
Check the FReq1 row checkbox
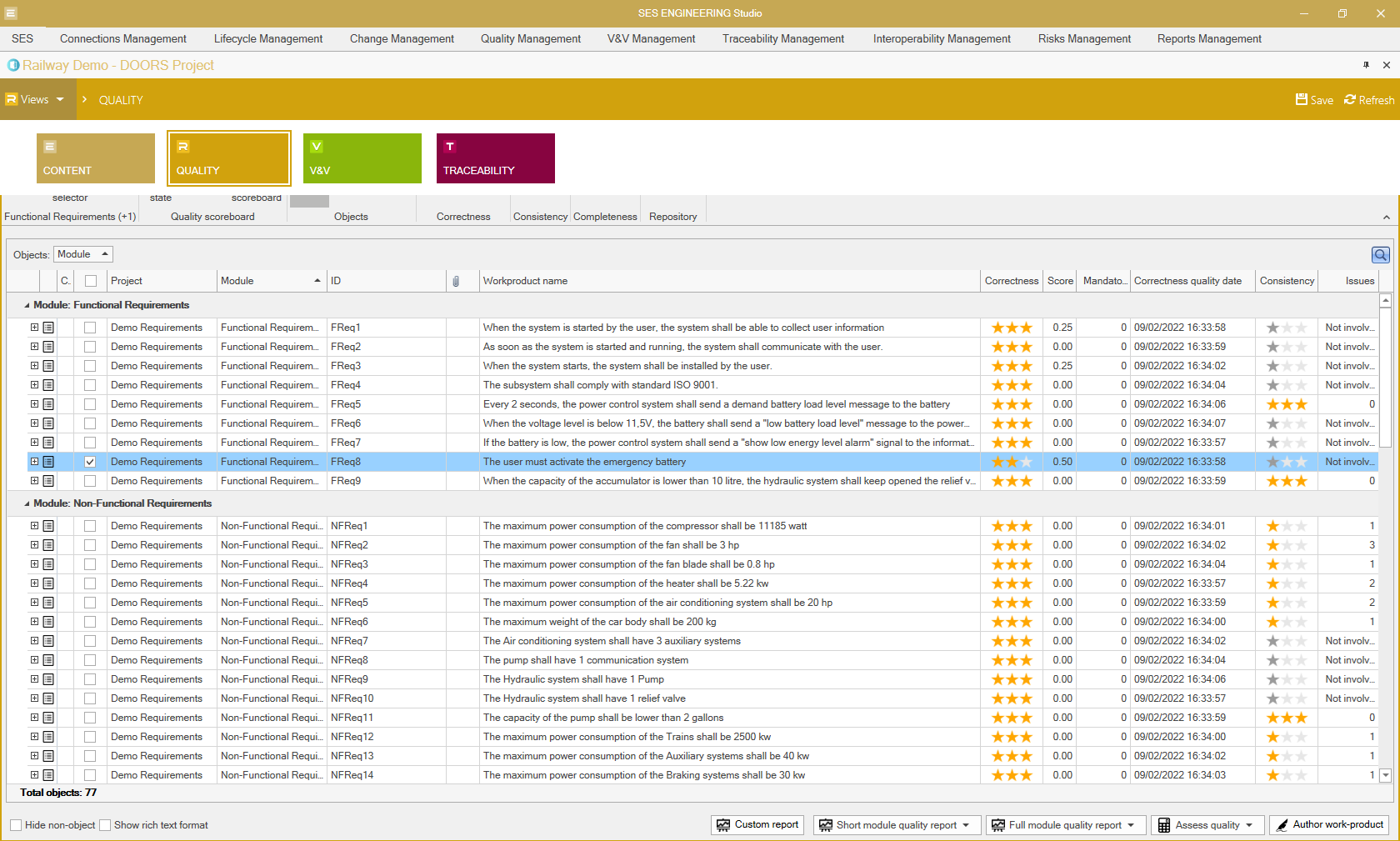click(90, 328)
